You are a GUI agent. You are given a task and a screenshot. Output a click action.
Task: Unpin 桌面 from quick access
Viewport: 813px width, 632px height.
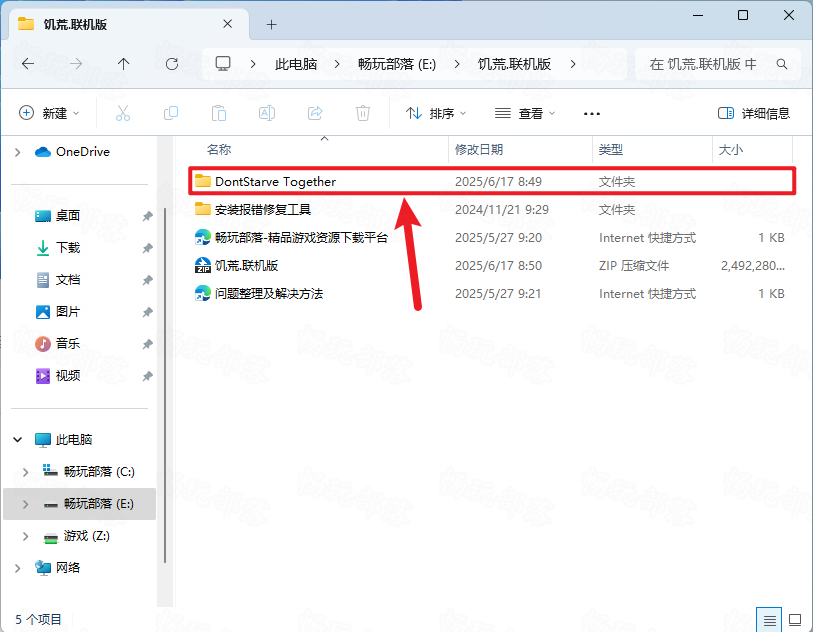147,216
